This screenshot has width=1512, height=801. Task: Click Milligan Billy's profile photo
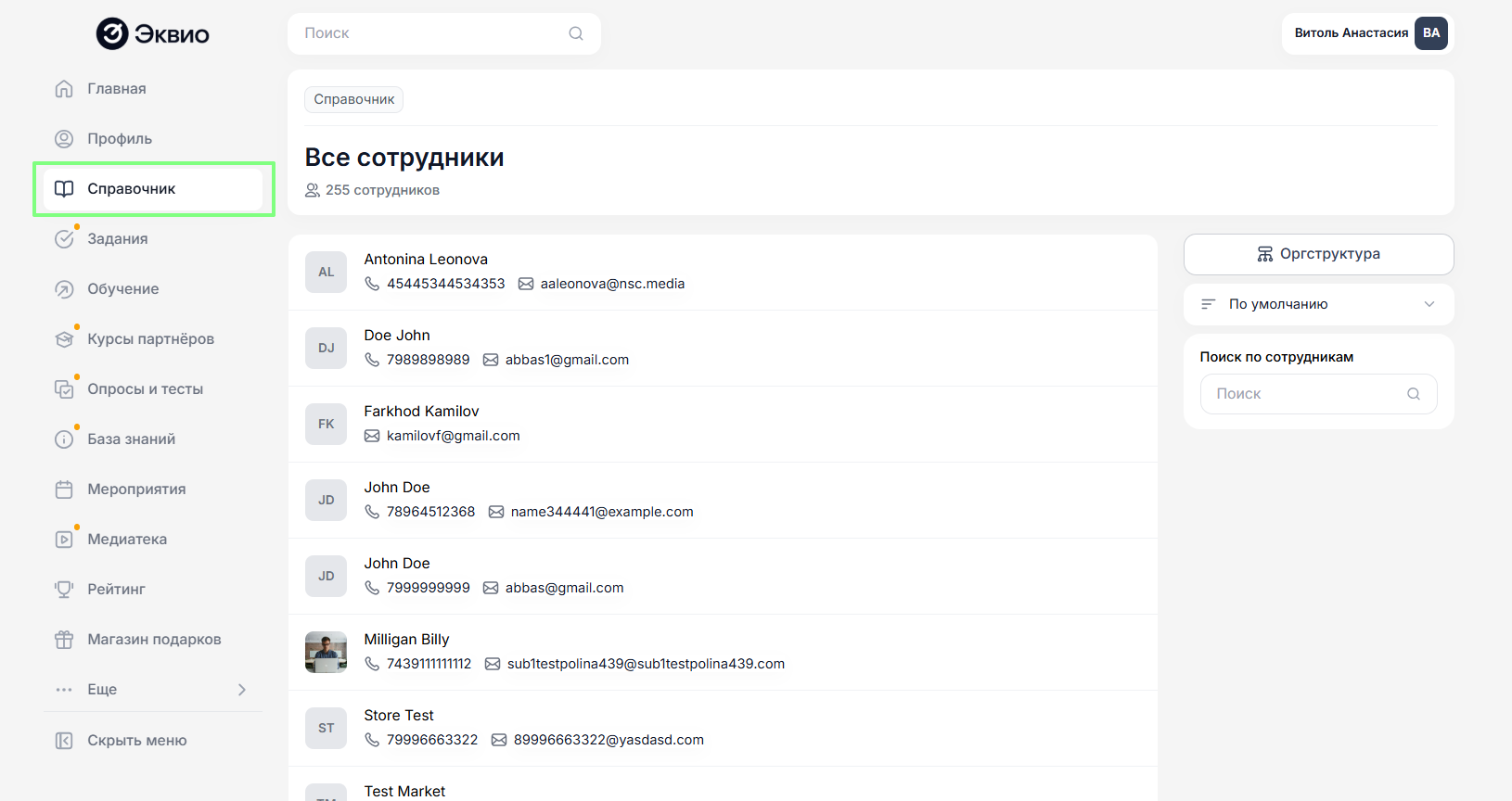[327, 653]
